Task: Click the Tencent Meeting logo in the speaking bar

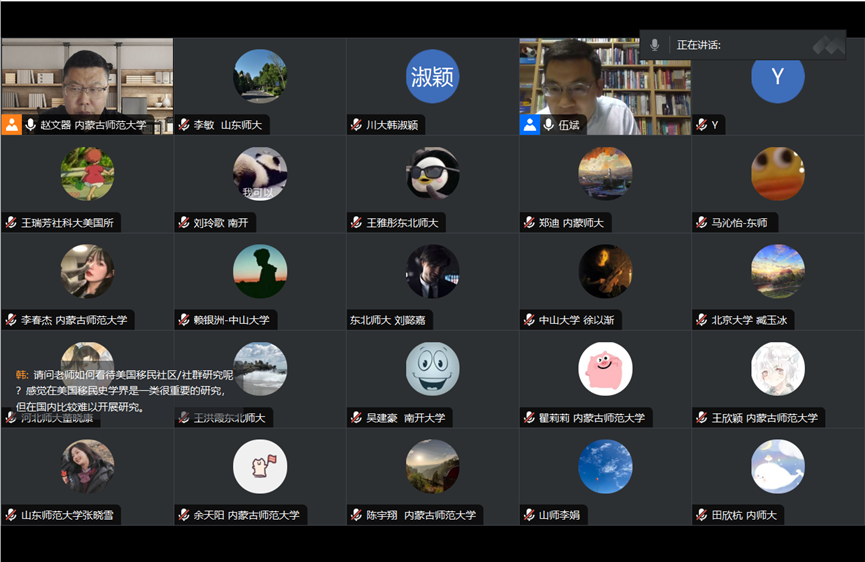Action: pyautogui.click(x=827, y=45)
